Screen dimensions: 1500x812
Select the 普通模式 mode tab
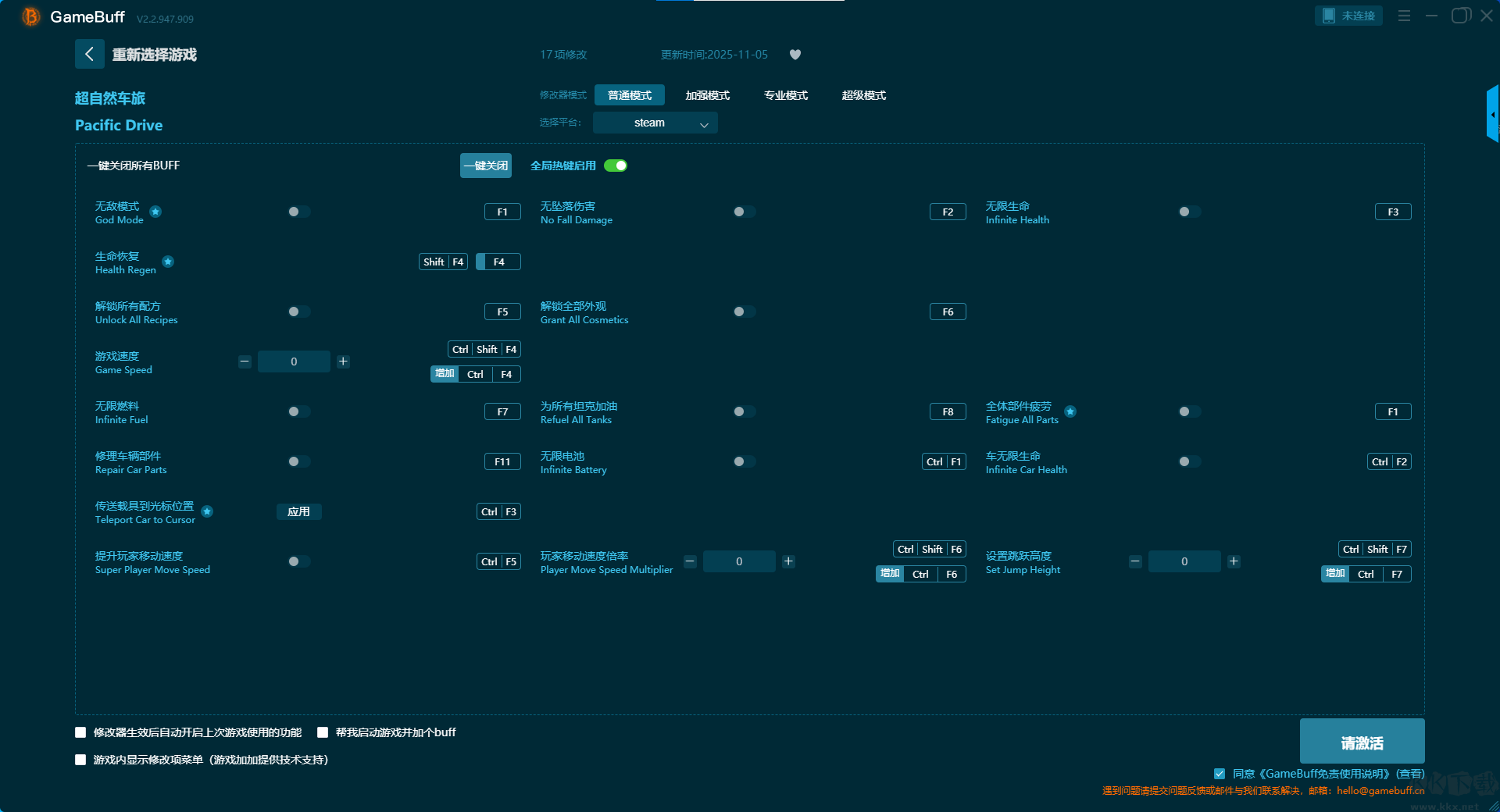[x=630, y=95]
